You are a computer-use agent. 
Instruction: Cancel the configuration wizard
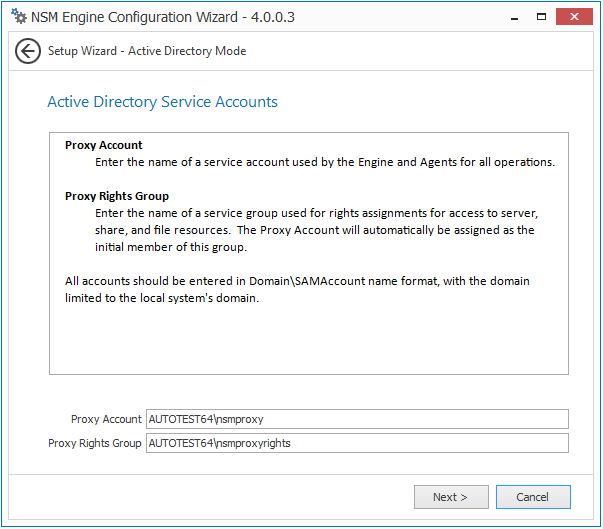click(x=532, y=497)
